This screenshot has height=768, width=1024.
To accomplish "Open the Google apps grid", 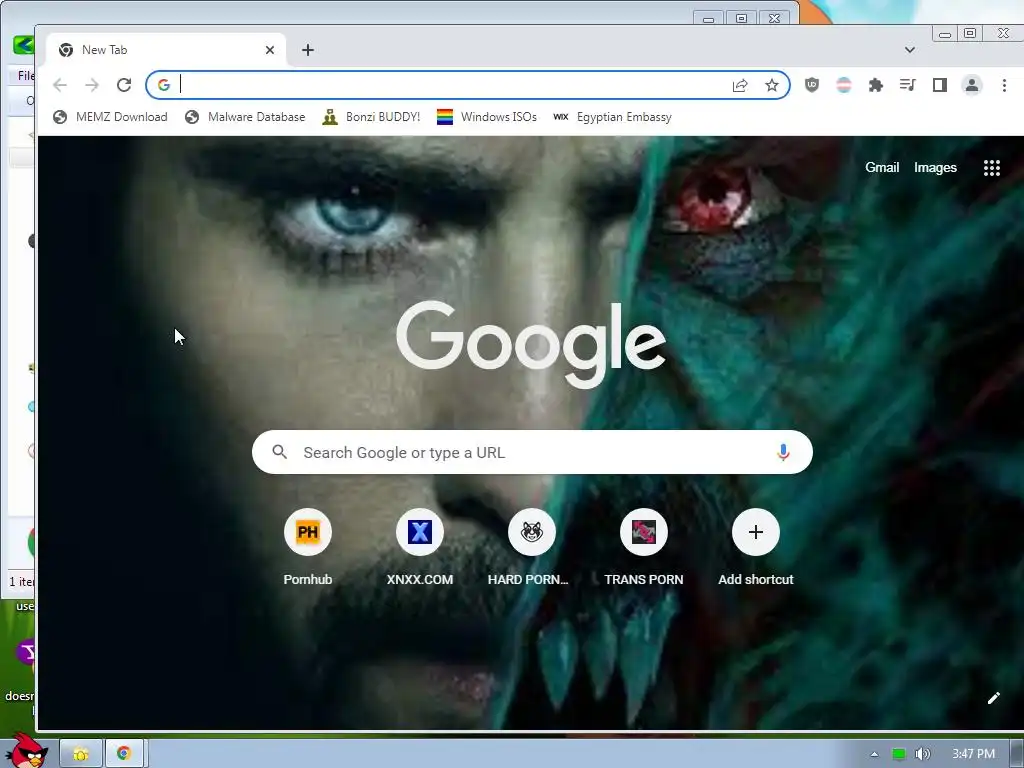I will point(992,168).
